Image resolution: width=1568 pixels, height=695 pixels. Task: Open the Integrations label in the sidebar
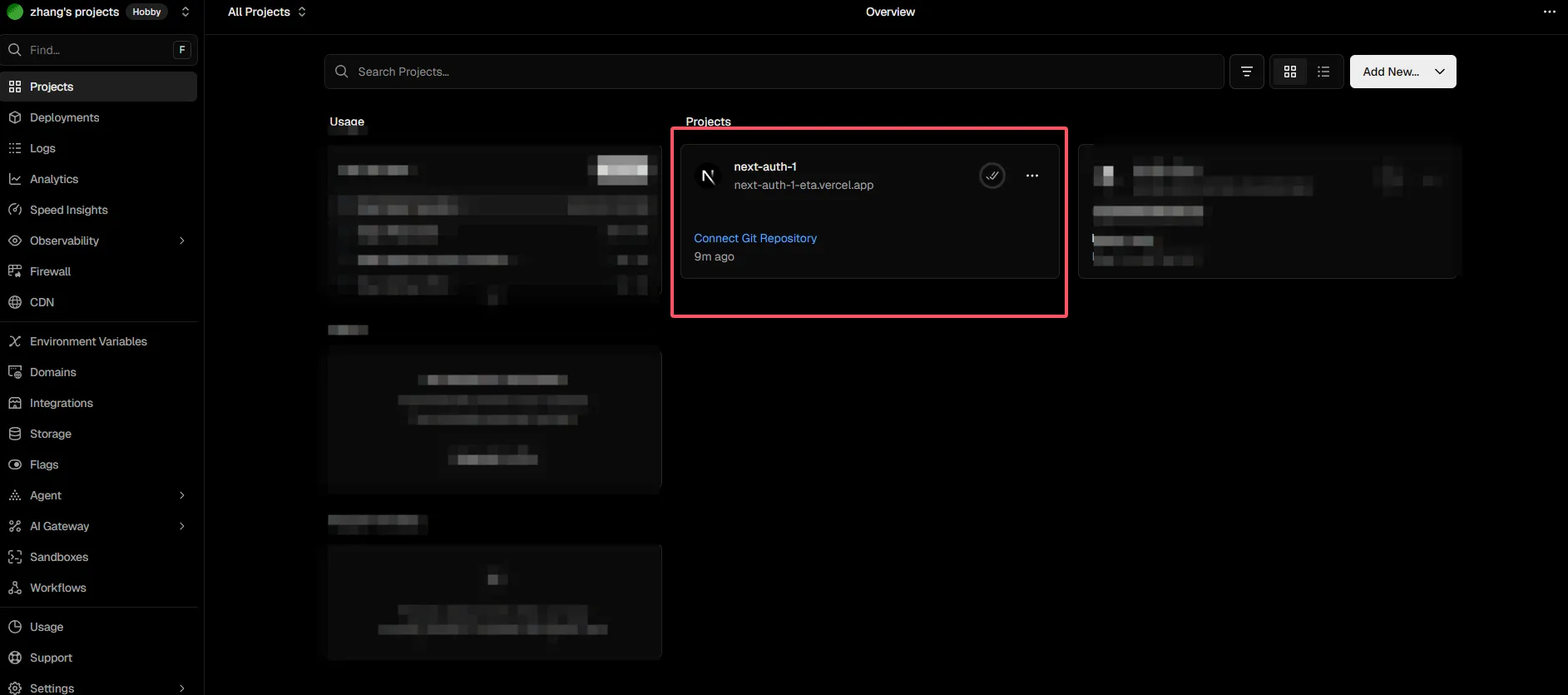pos(62,403)
